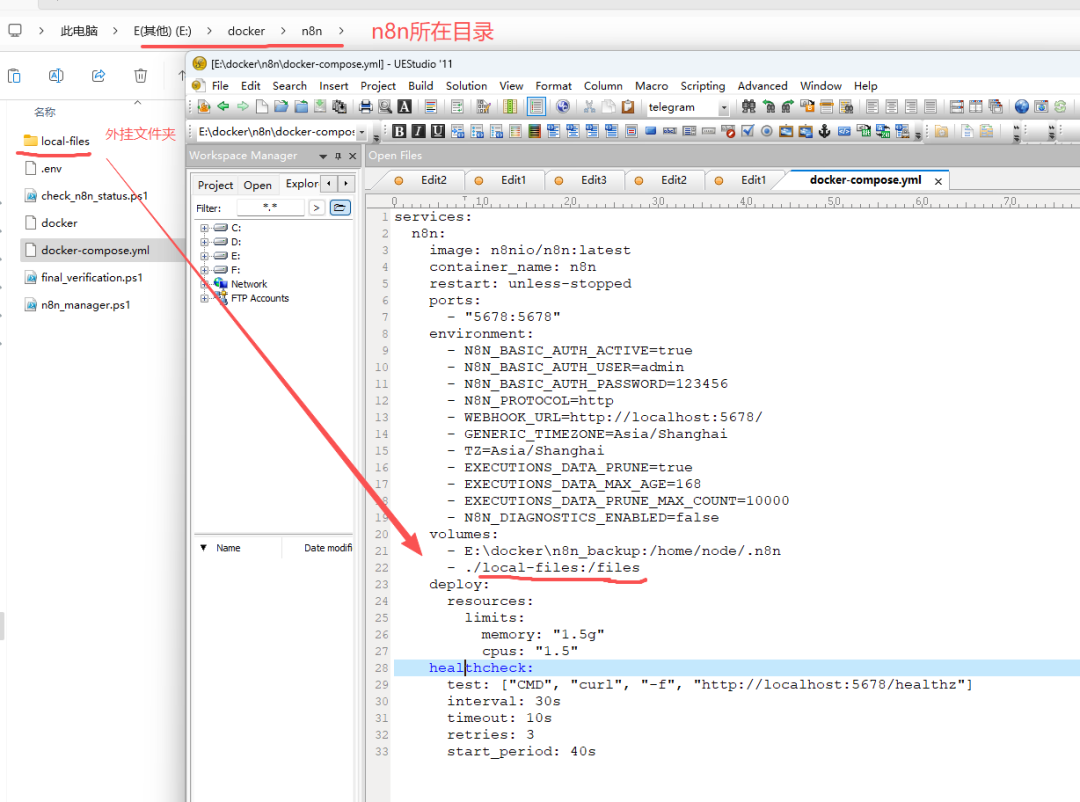Switch to the Edit3 tab
1080x802 pixels.
point(593,180)
